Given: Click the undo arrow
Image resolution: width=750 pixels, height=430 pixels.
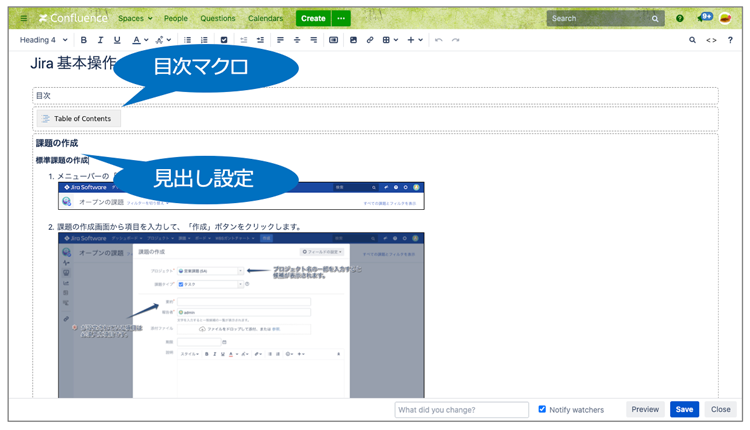Looking at the screenshot, I should (x=439, y=40).
